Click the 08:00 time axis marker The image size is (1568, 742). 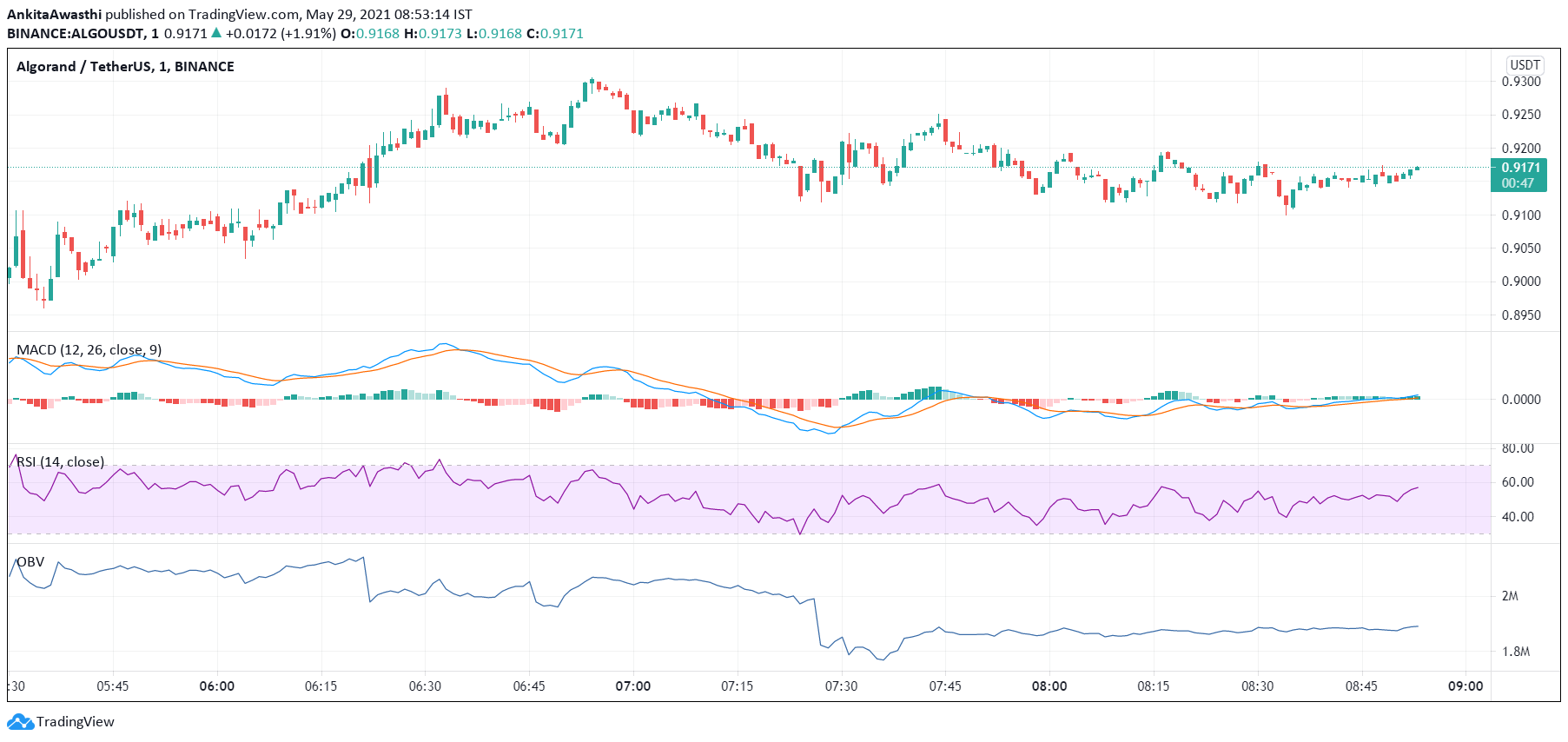[1049, 686]
